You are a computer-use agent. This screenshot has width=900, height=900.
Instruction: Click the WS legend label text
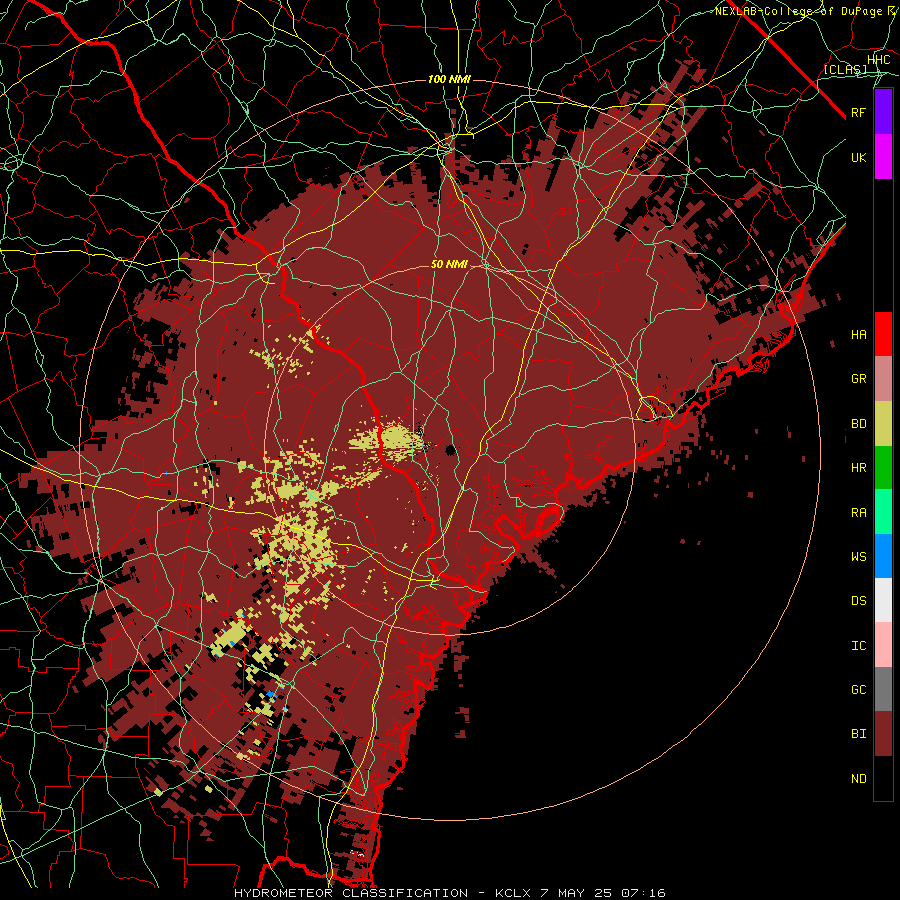(859, 556)
